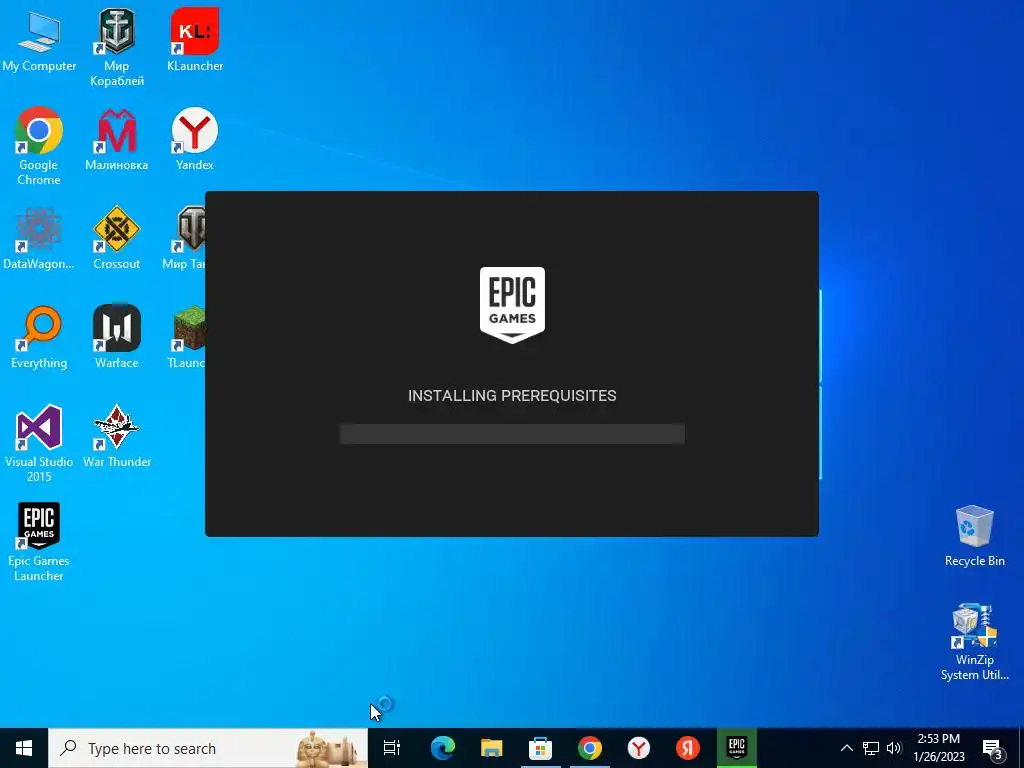This screenshot has height=768, width=1024.
Task: Launch War Thunder desktop shortcut
Action: tap(116, 436)
